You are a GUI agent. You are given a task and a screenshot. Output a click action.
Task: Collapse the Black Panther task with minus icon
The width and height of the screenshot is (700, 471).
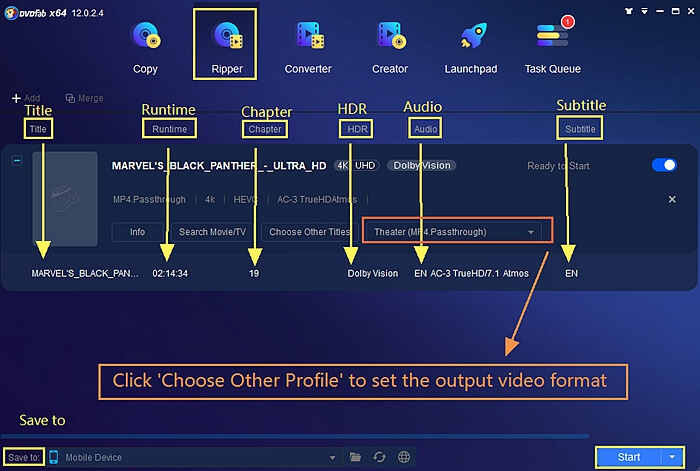click(x=17, y=160)
